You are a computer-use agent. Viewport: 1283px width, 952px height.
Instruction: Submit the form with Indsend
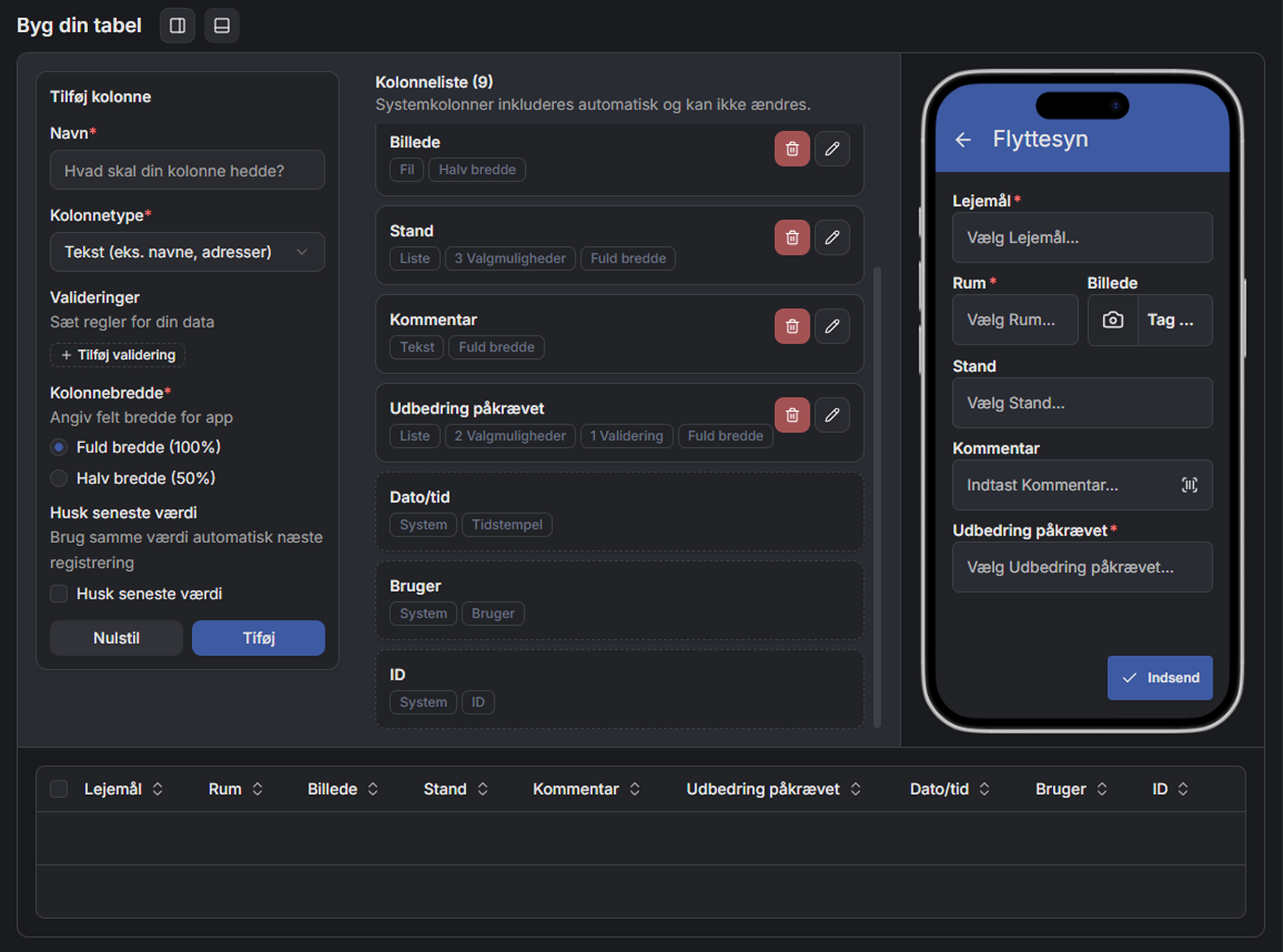[1160, 678]
